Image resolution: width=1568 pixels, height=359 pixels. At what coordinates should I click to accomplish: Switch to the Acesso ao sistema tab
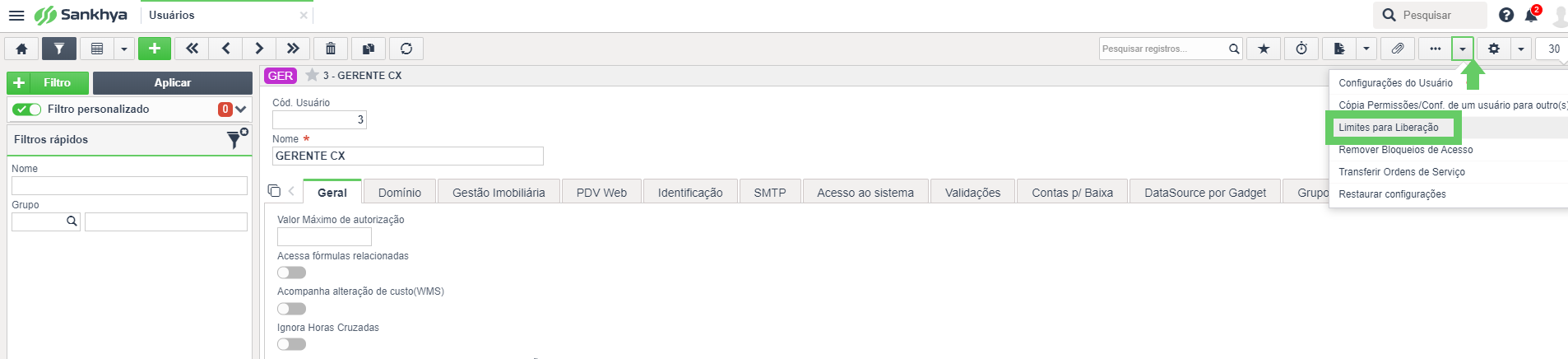click(x=865, y=193)
